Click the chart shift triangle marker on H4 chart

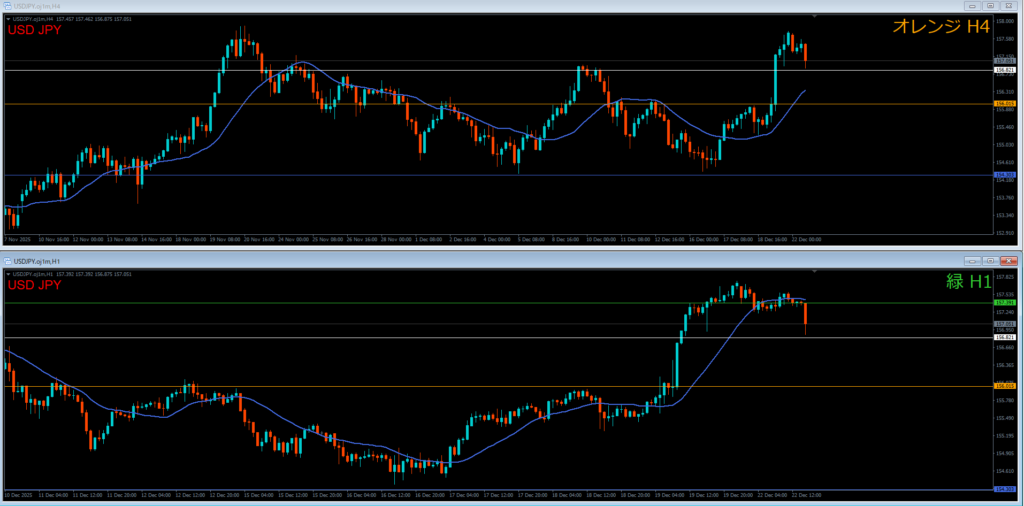tap(815, 17)
